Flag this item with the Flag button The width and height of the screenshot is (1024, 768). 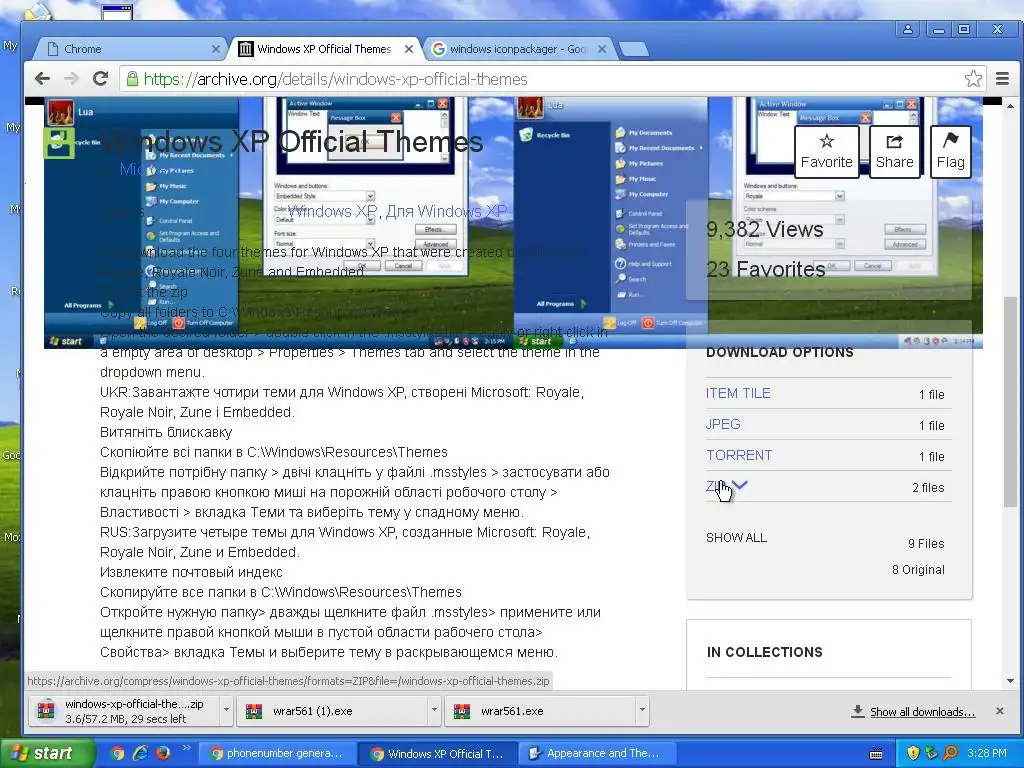pos(950,152)
